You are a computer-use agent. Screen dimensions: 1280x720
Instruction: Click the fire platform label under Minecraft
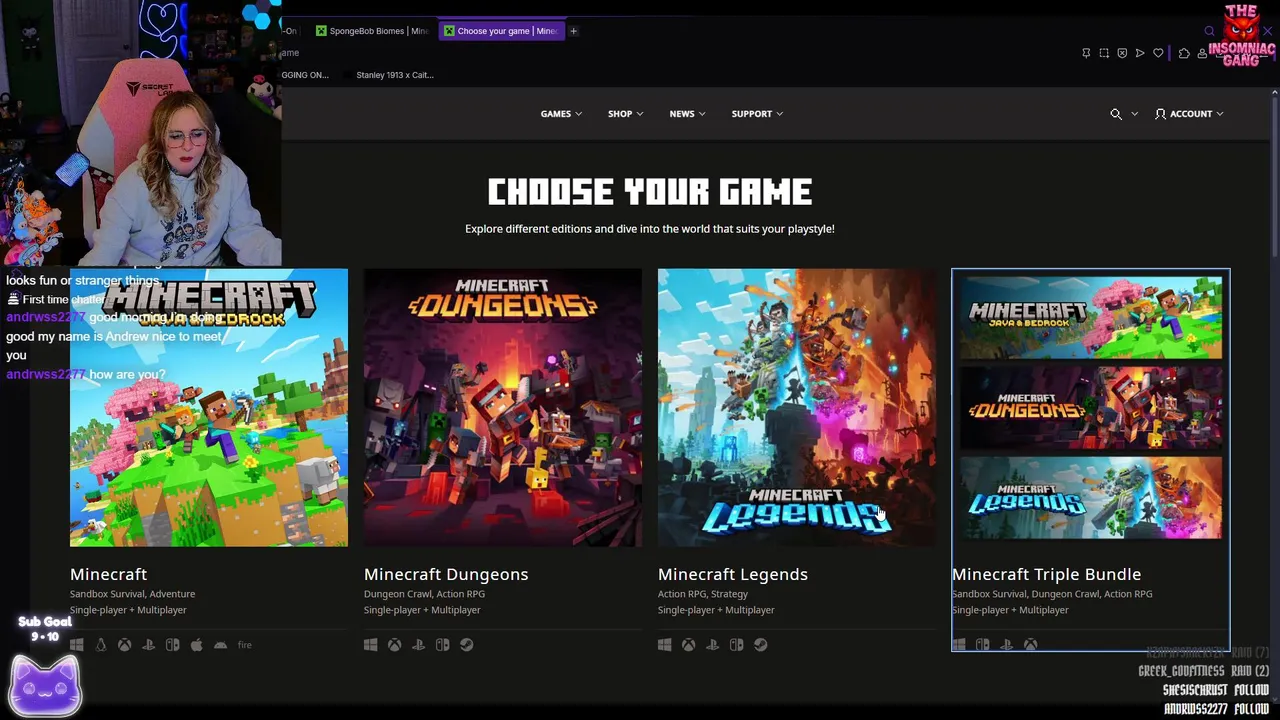tap(244, 645)
